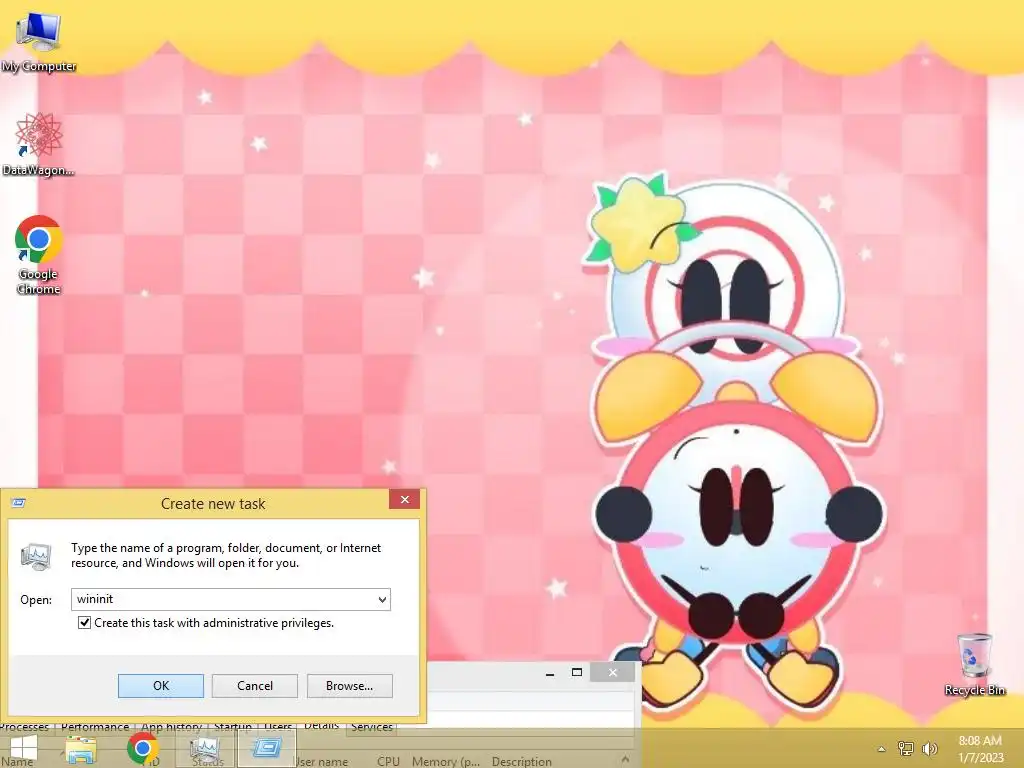1024x768 pixels.
Task: Open the My Computer desktop icon
Action: coord(38,41)
